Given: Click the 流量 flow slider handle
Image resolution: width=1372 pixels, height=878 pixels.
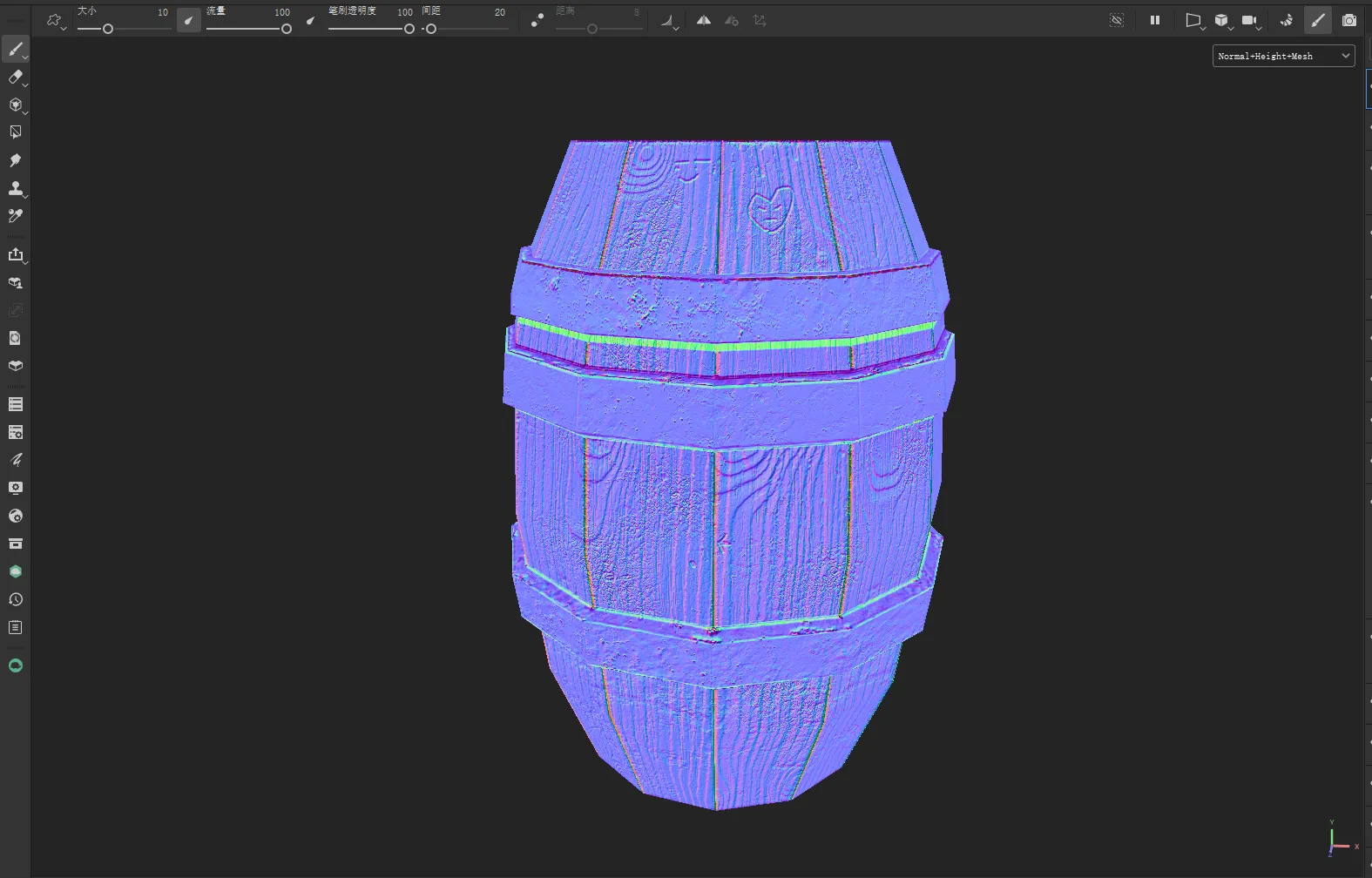Looking at the screenshot, I should coord(286,29).
